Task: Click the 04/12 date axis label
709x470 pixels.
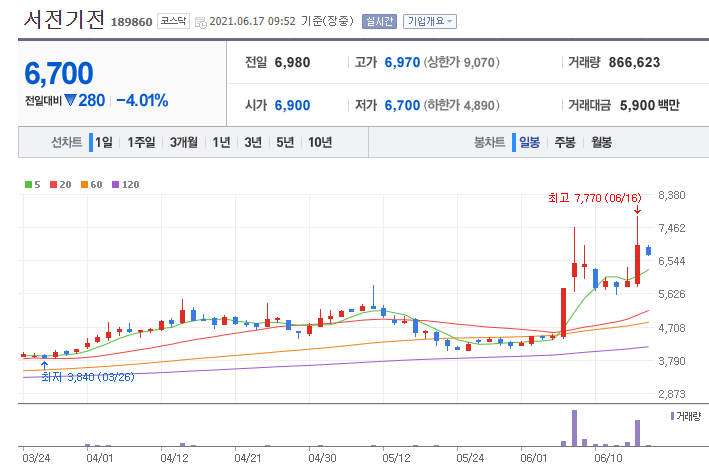Action: 174,458
